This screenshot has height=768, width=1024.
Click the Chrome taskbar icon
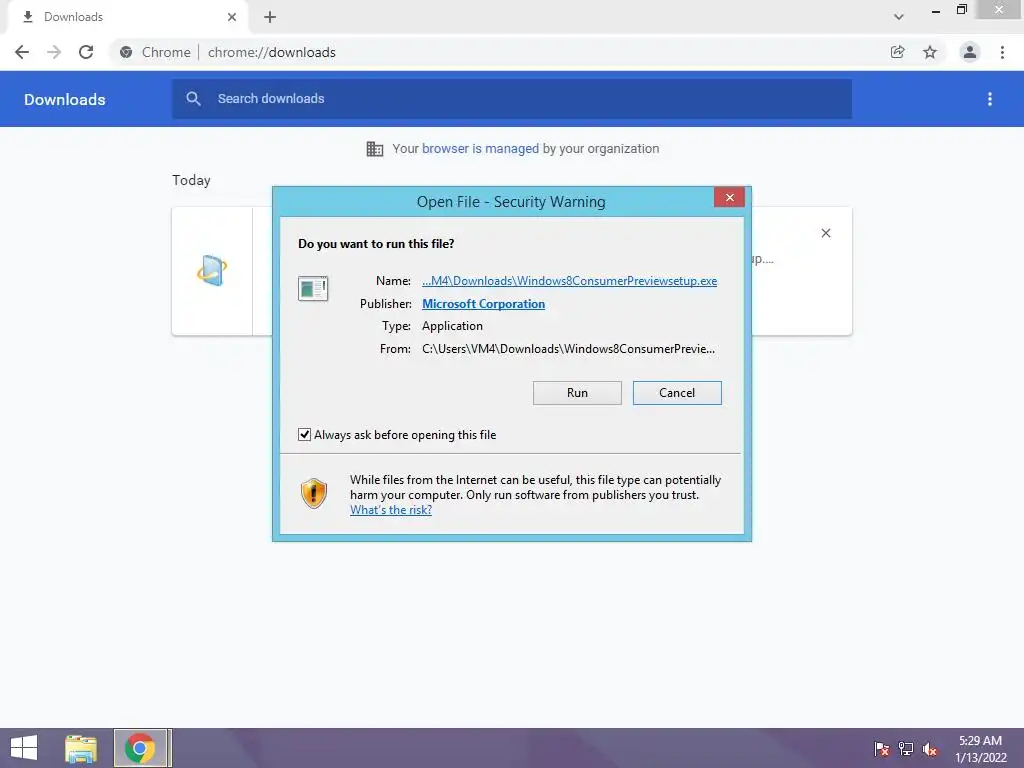pyautogui.click(x=140, y=748)
